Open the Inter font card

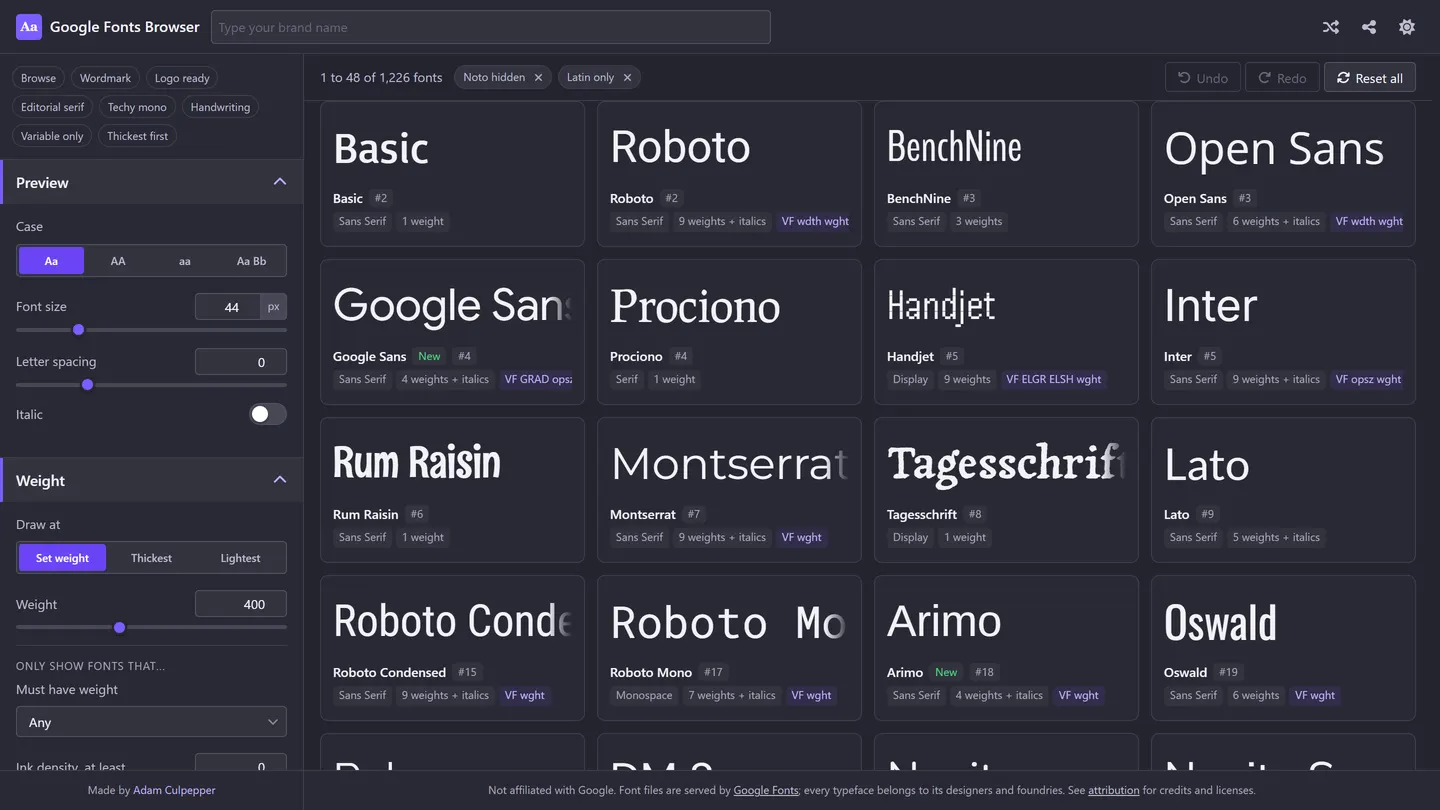[x=1283, y=332]
